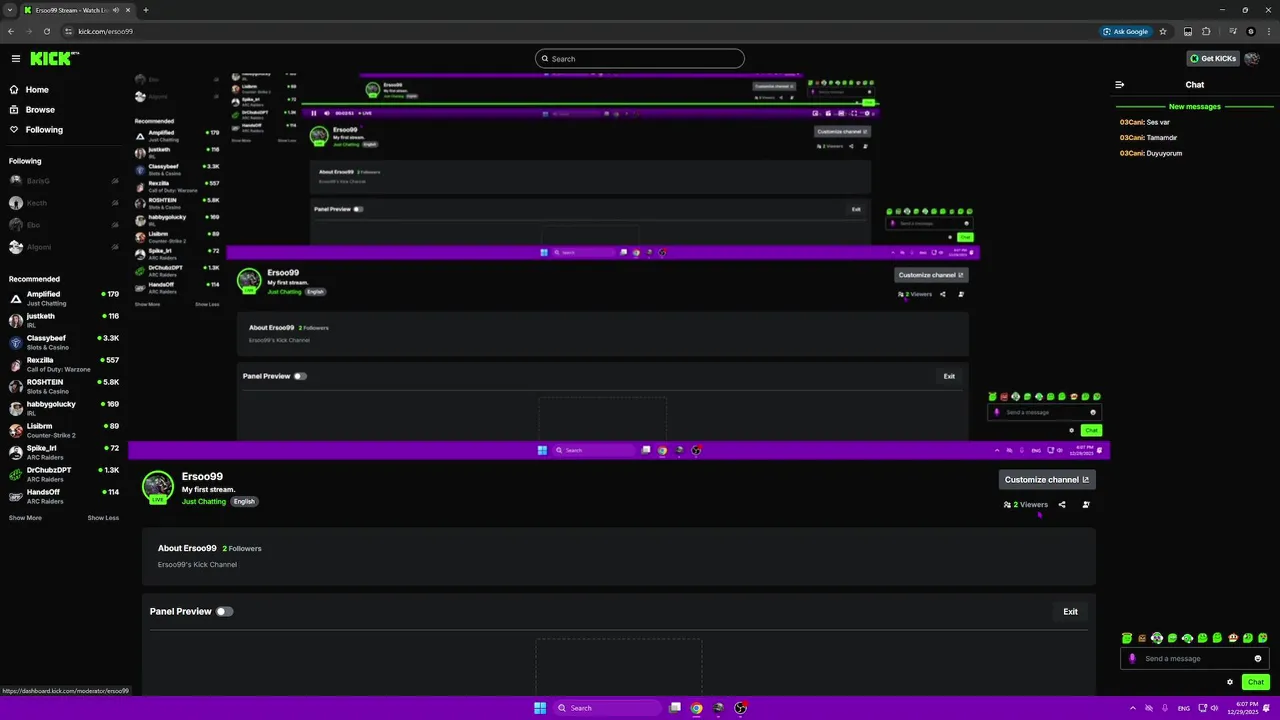The image size is (1280, 720).
Task: Open the habbygolucky recommended channel
Action: click(x=64, y=408)
